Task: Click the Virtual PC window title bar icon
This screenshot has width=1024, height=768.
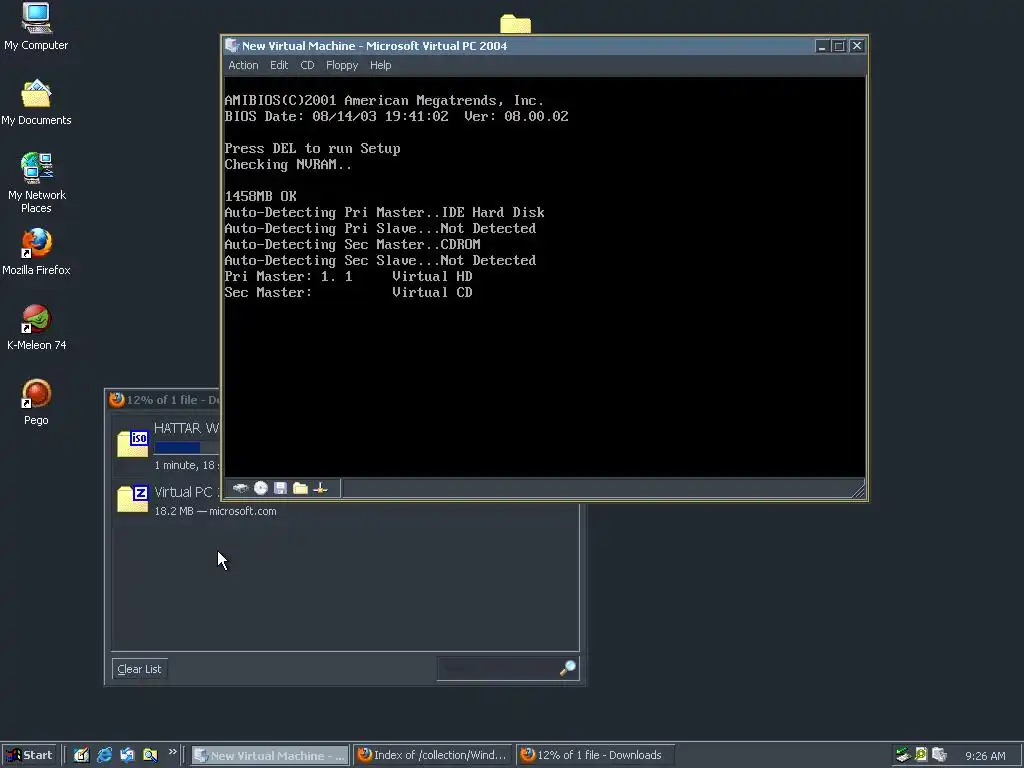Action: click(x=232, y=46)
